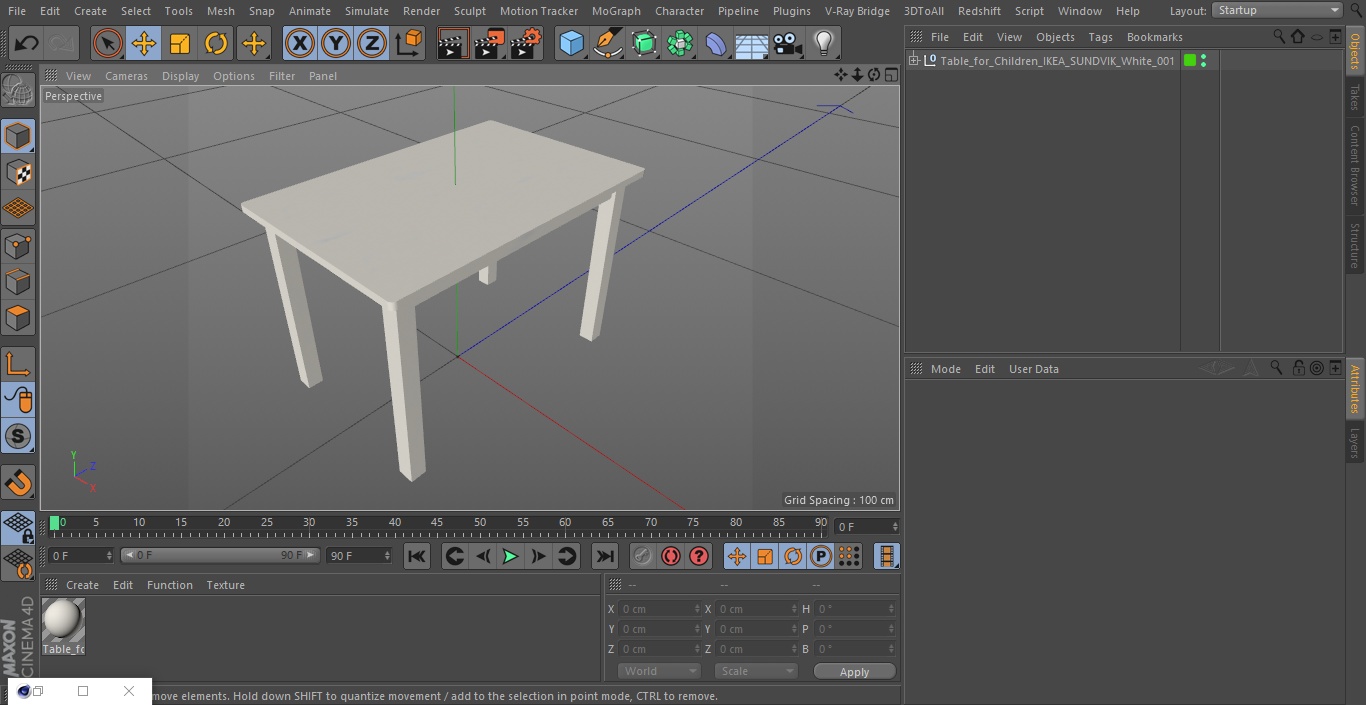1366x705 pixels.
Task: Switch to the Structure side tab
Action: (1355, 245)
